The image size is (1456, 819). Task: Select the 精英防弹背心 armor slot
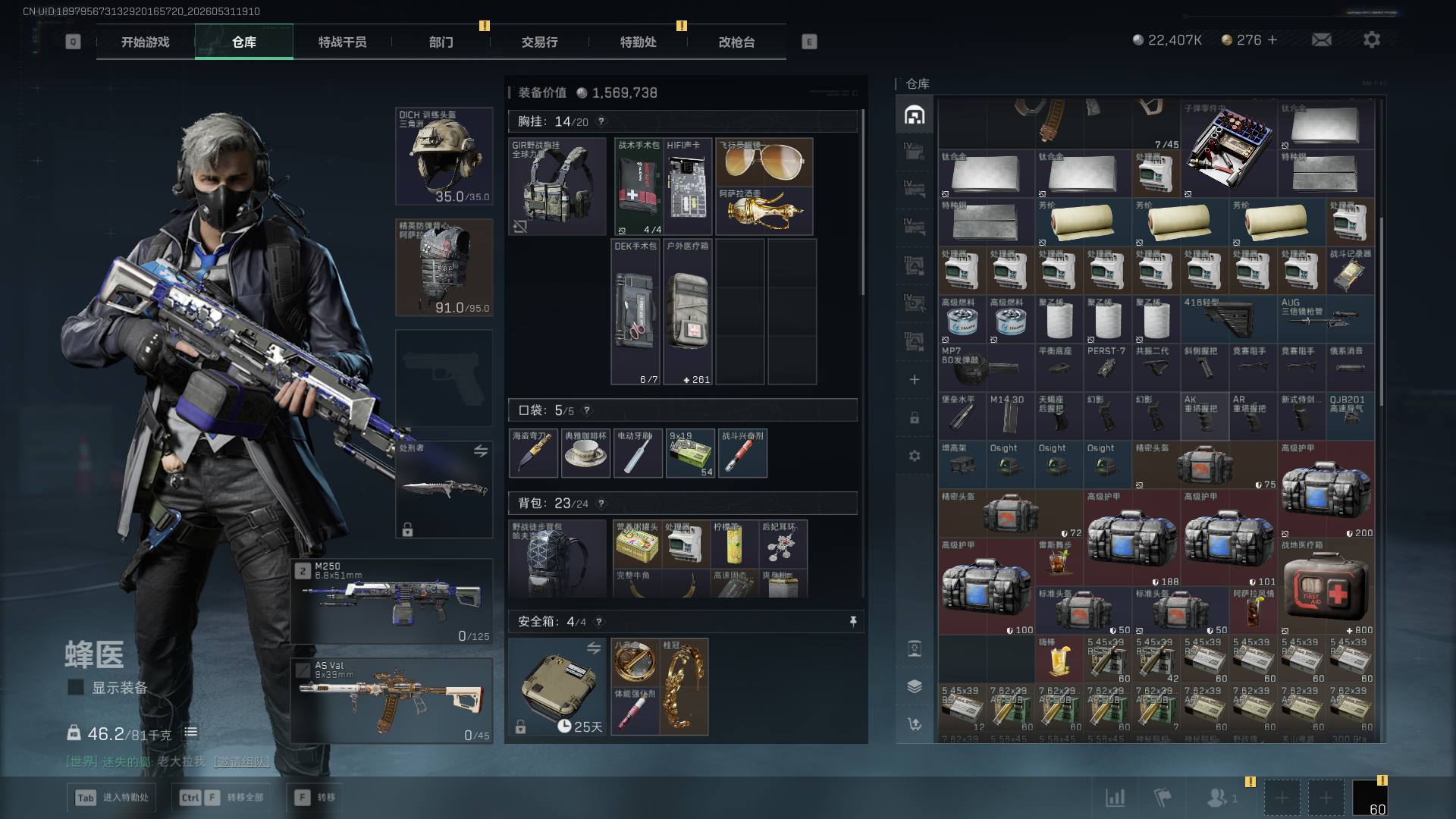pyautogui.click(x=444, y=268)
